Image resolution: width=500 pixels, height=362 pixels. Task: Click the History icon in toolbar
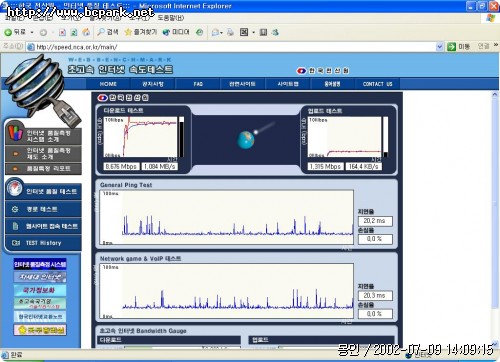(199, 32)
